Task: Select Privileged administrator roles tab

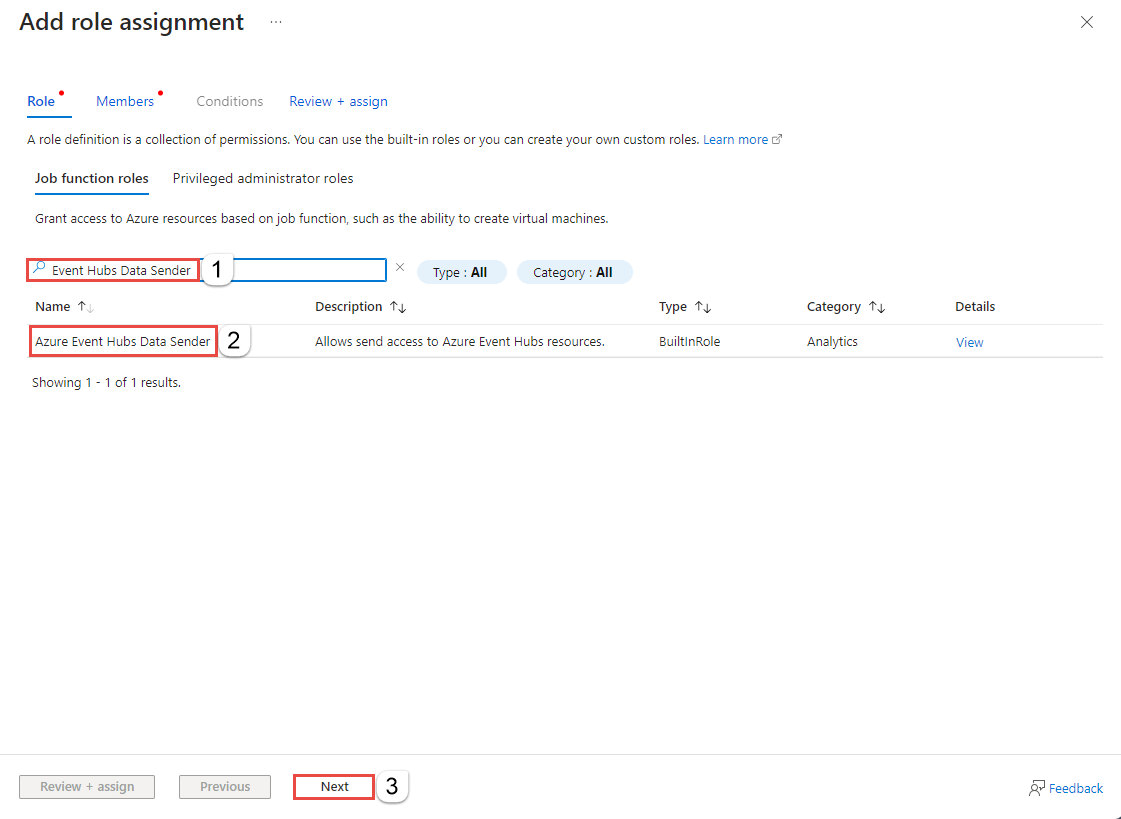Action: (x=263, y=179)
